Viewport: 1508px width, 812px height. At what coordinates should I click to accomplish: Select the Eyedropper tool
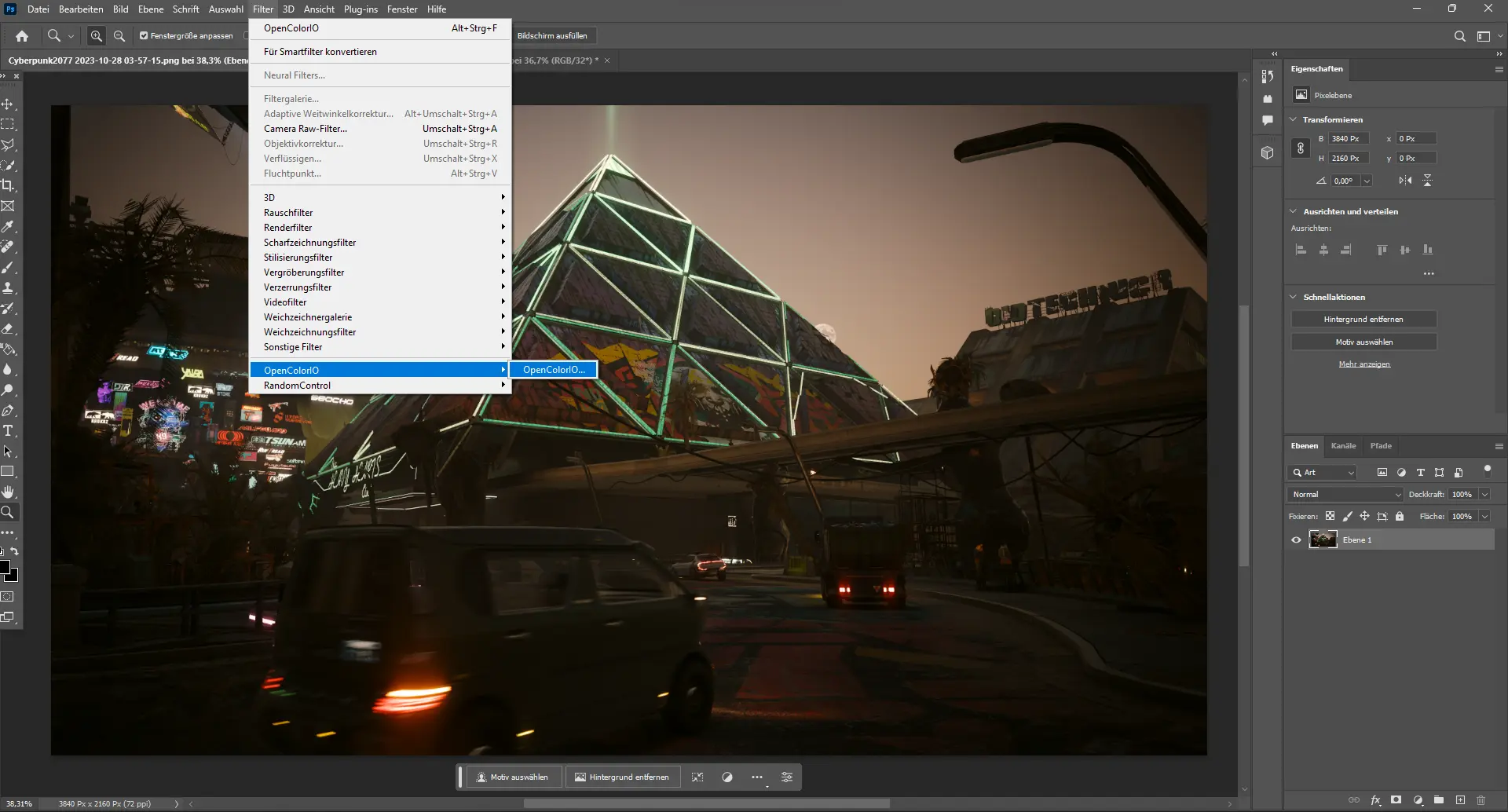click(x=8, y=227)
